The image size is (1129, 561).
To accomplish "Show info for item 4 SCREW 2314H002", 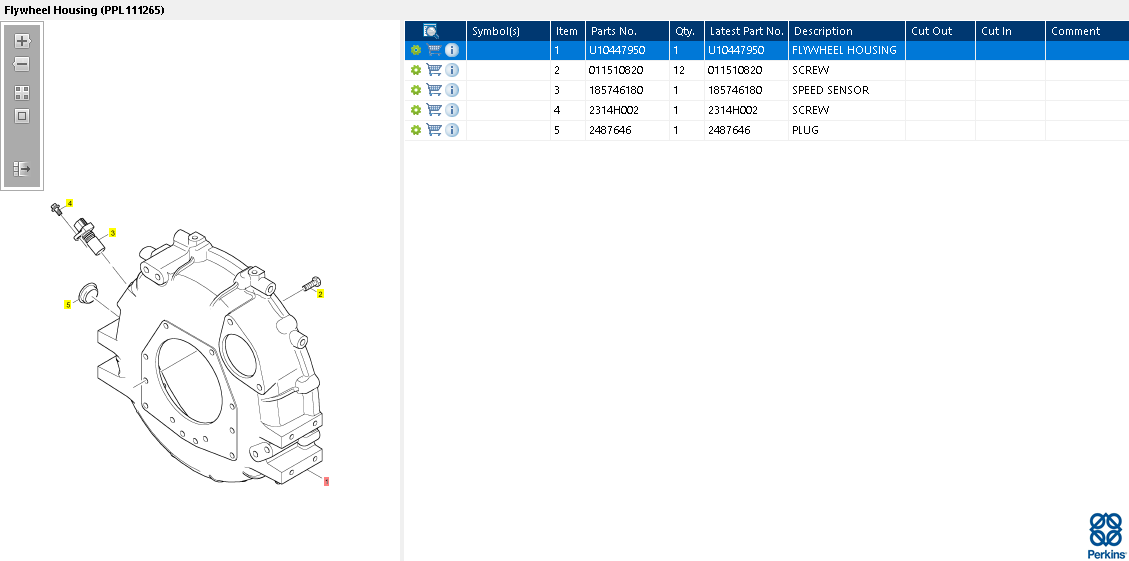I will coord(452,110).
